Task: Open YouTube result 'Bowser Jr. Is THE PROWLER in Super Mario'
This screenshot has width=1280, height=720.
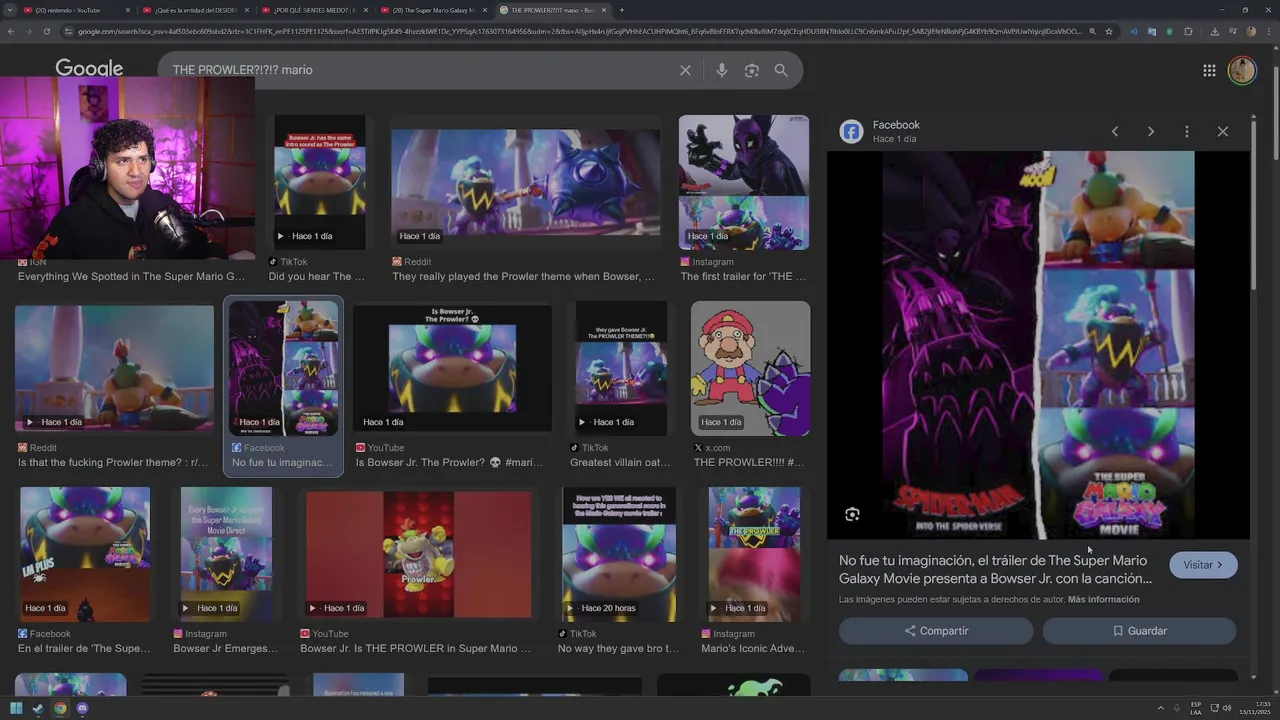Action: coord(418,571)
